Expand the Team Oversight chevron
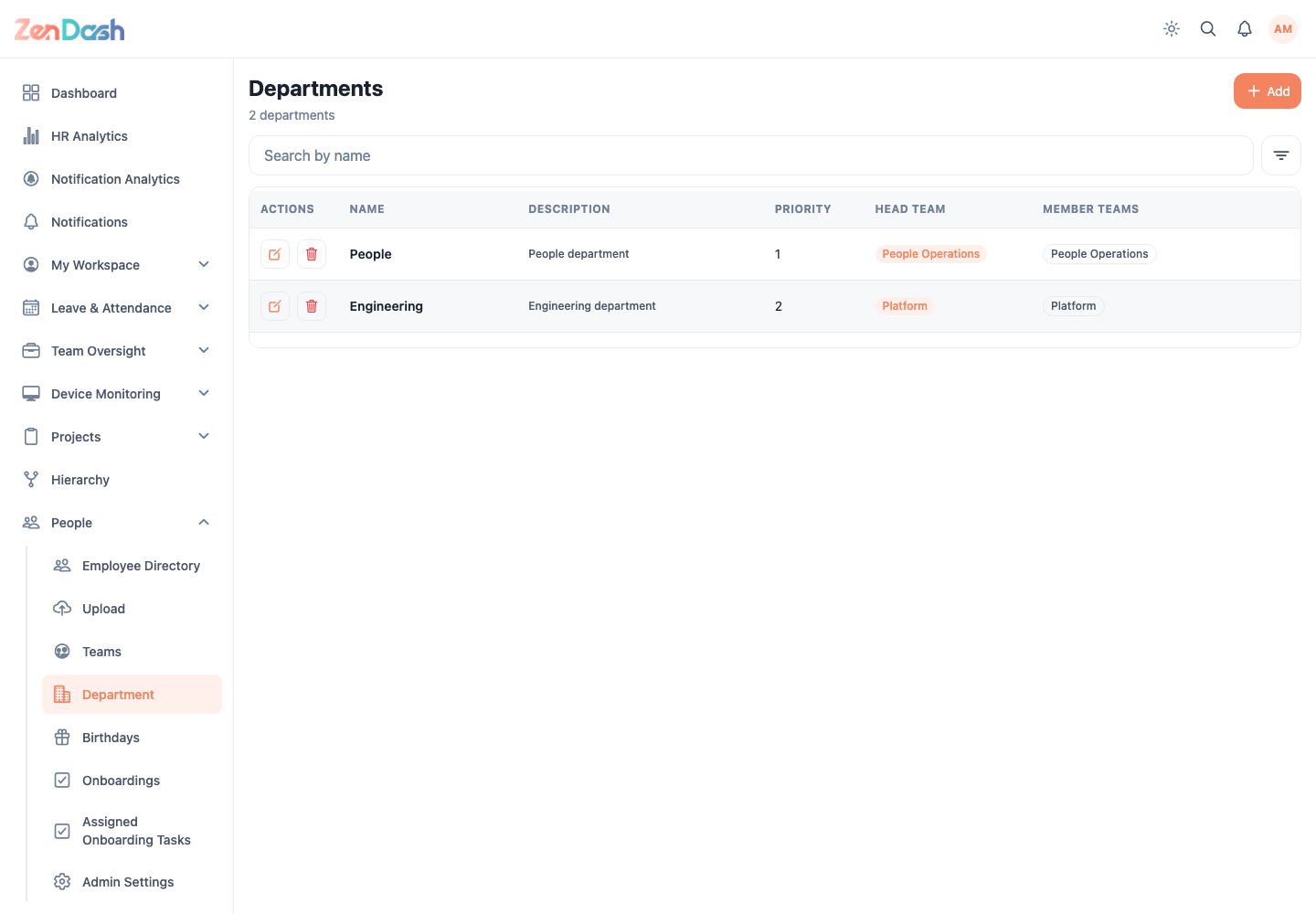Image resolution: width=1316 pixels, height=914 pixels. click(204, 351)
